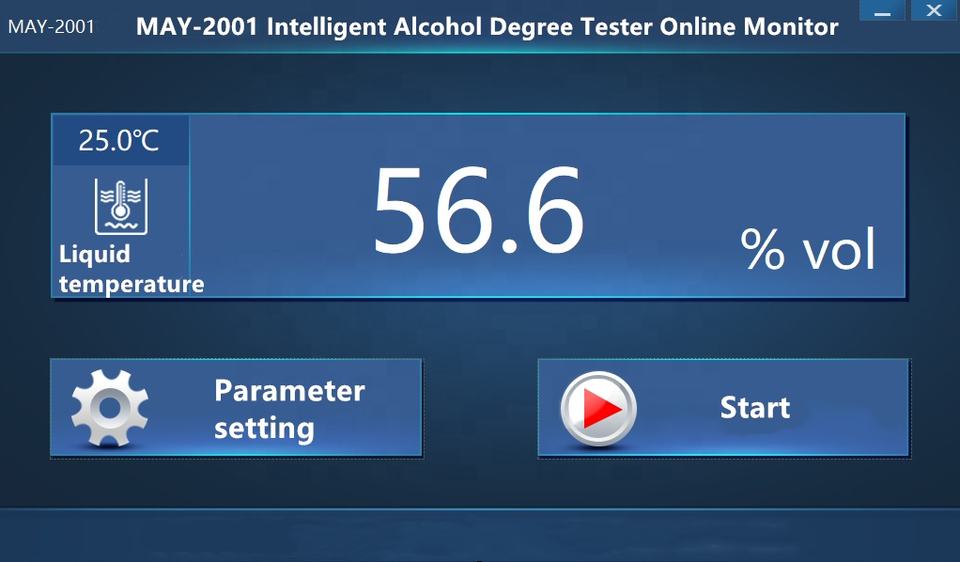Click the gear icon for parameter settings
The width and height of the screenshot is (960, 562).
pos(110,407)
